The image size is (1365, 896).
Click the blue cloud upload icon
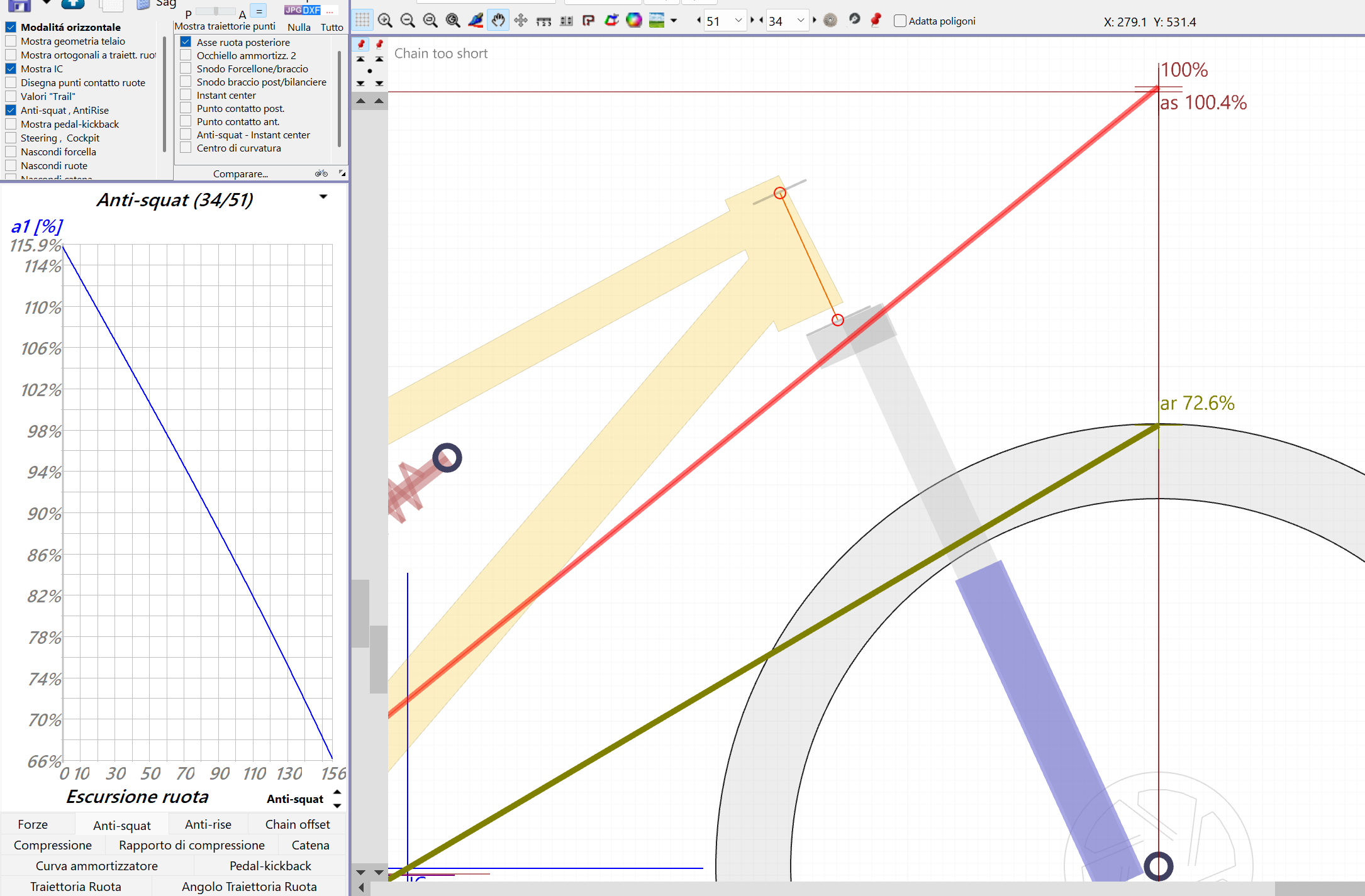click(x=73, y=4)
